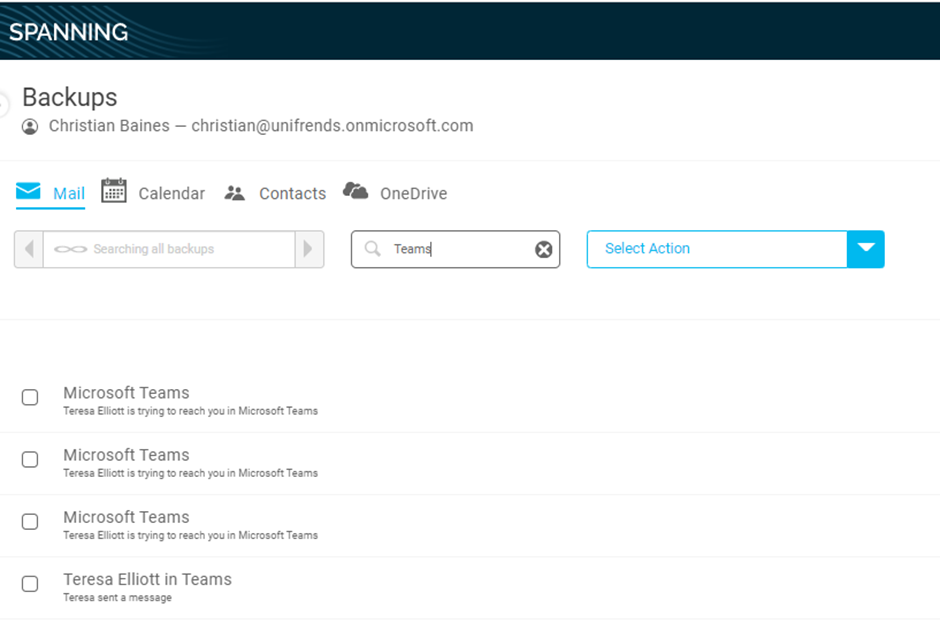Screen dimensions: 940x623
Task: Clear the Teams search with the X icon
Action: click(544, 249)
